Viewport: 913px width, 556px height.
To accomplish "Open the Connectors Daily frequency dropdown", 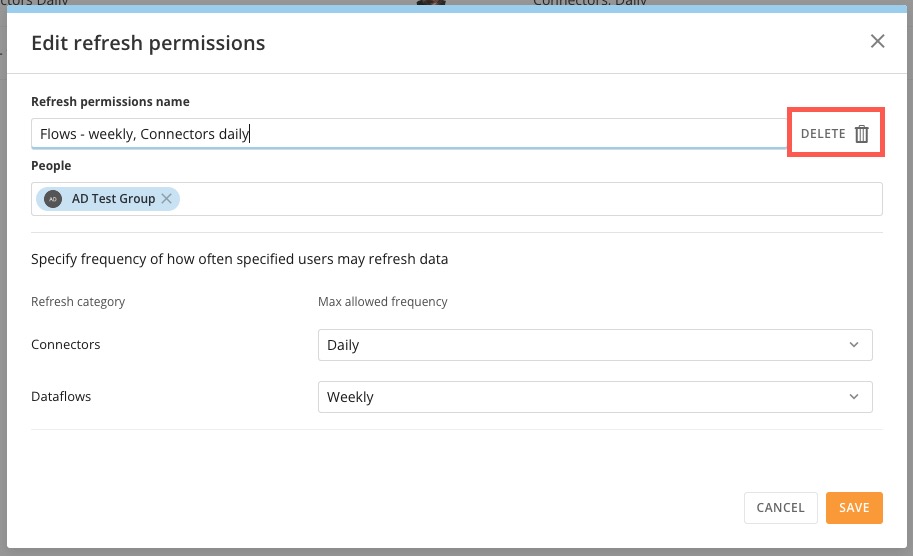I will coord(595,345).
